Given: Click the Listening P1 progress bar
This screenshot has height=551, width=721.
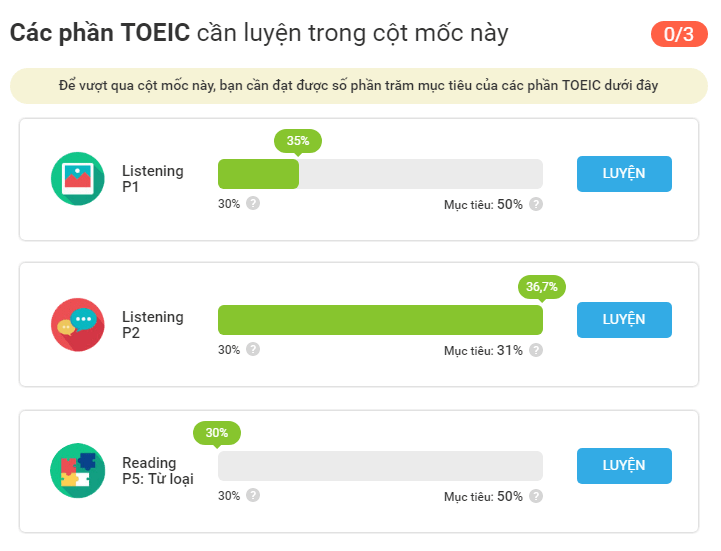Looking at the screenshot, I should pyautogui.click(x=380, y=174).
